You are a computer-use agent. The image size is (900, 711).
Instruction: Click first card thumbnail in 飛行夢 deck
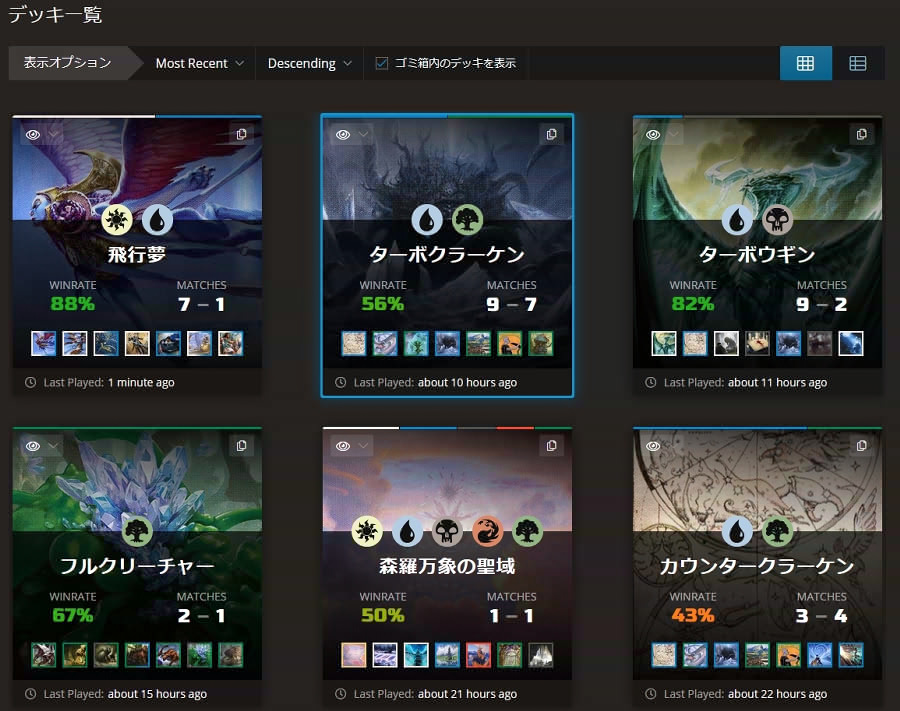coord(44,344)
